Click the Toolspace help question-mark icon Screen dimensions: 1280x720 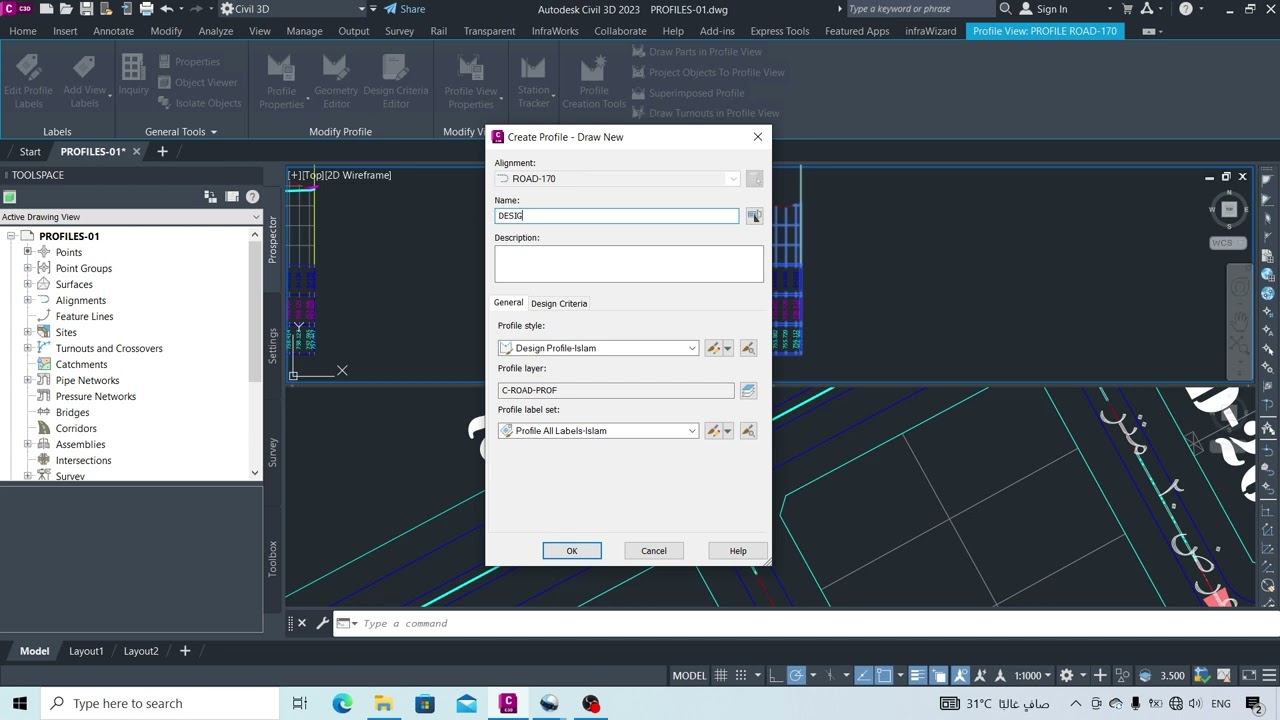click(x=252, y=197)
